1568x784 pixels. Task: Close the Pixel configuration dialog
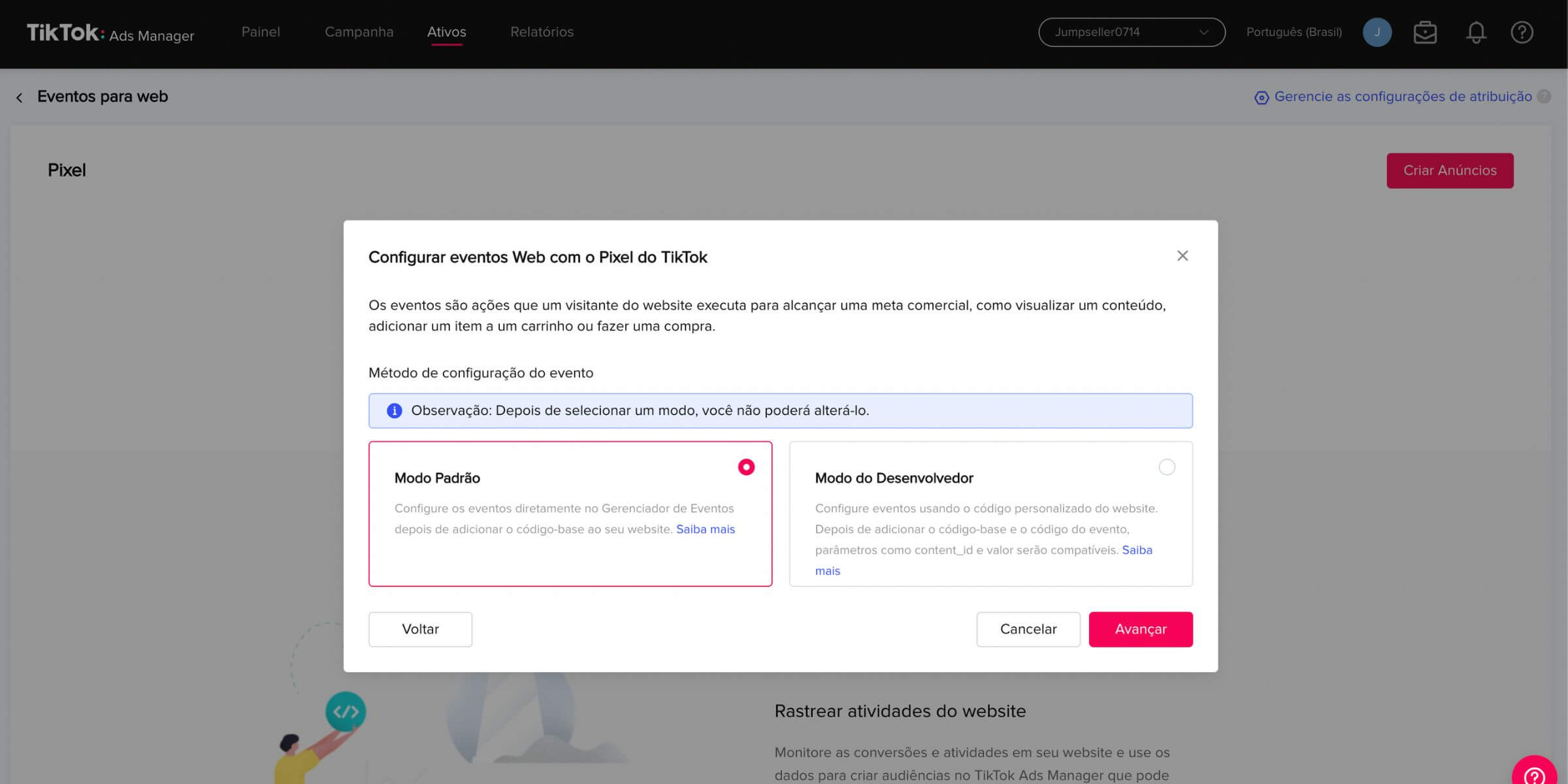(x=1182, y=256)
